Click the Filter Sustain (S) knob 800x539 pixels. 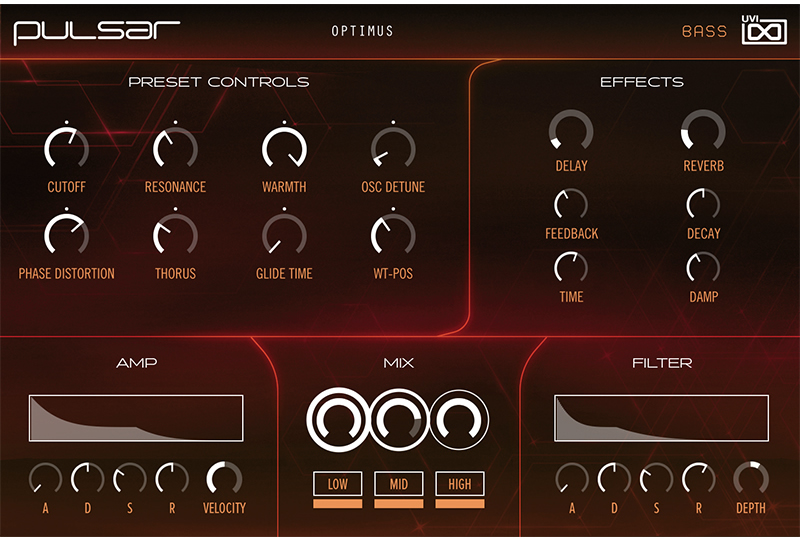click(657, 479)
